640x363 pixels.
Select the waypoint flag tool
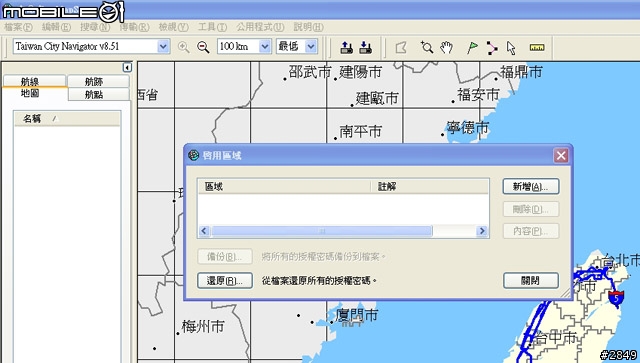(472, 47)
